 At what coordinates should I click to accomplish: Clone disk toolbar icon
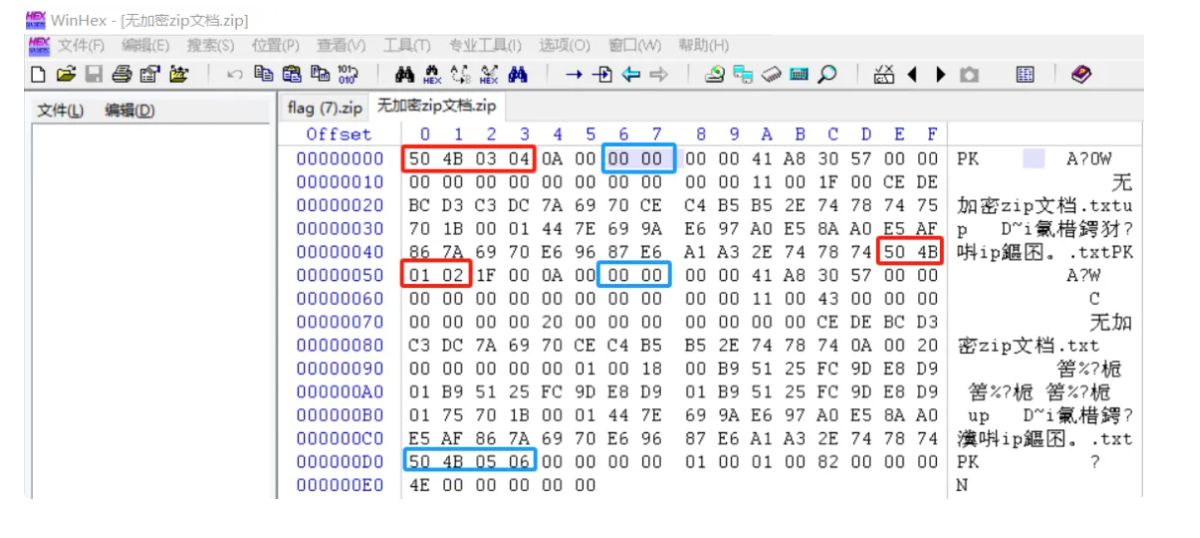[x=743, y=75]
